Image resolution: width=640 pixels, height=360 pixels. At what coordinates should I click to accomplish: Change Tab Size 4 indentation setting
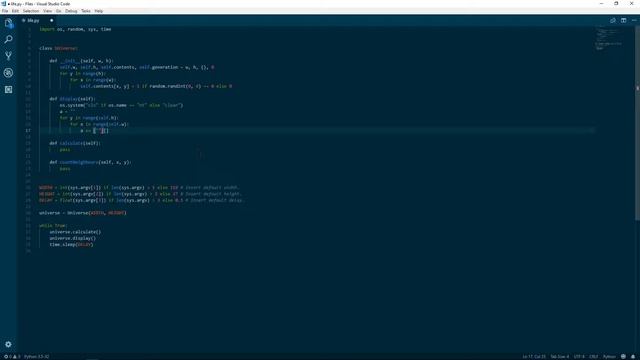point(559,357)
